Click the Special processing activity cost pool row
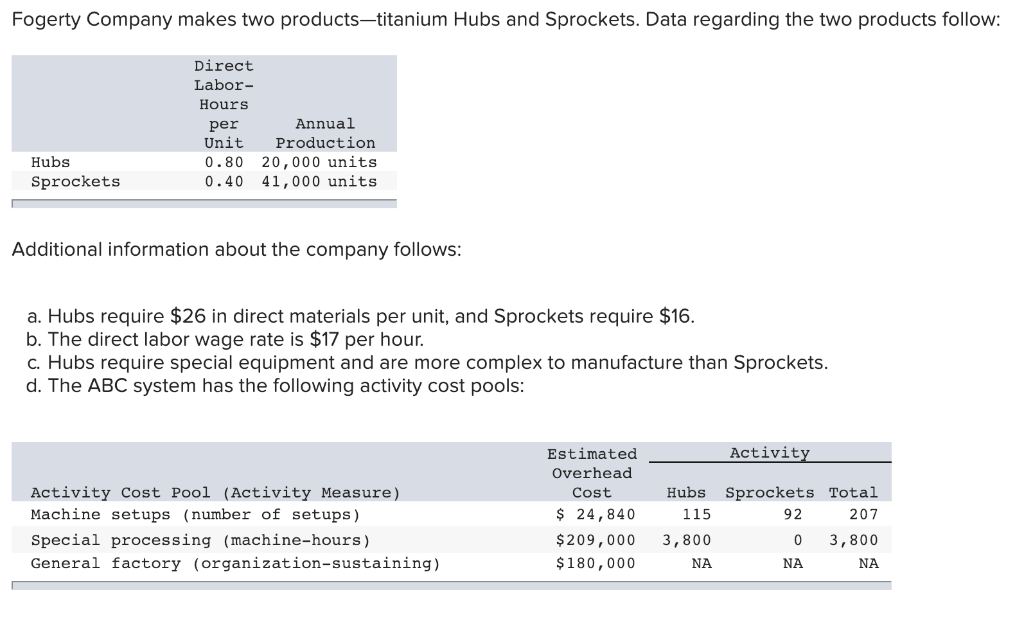This screenshot has height=617, width=1024. pos(200,540)
